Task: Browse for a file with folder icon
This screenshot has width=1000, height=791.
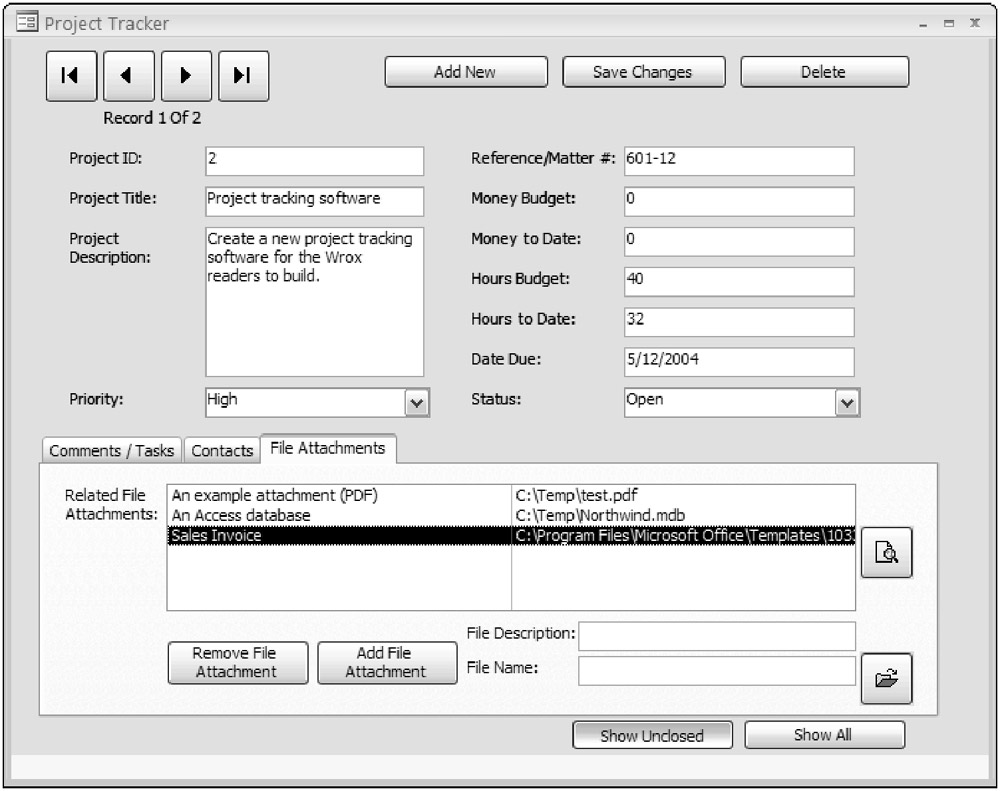Action: 886,679
